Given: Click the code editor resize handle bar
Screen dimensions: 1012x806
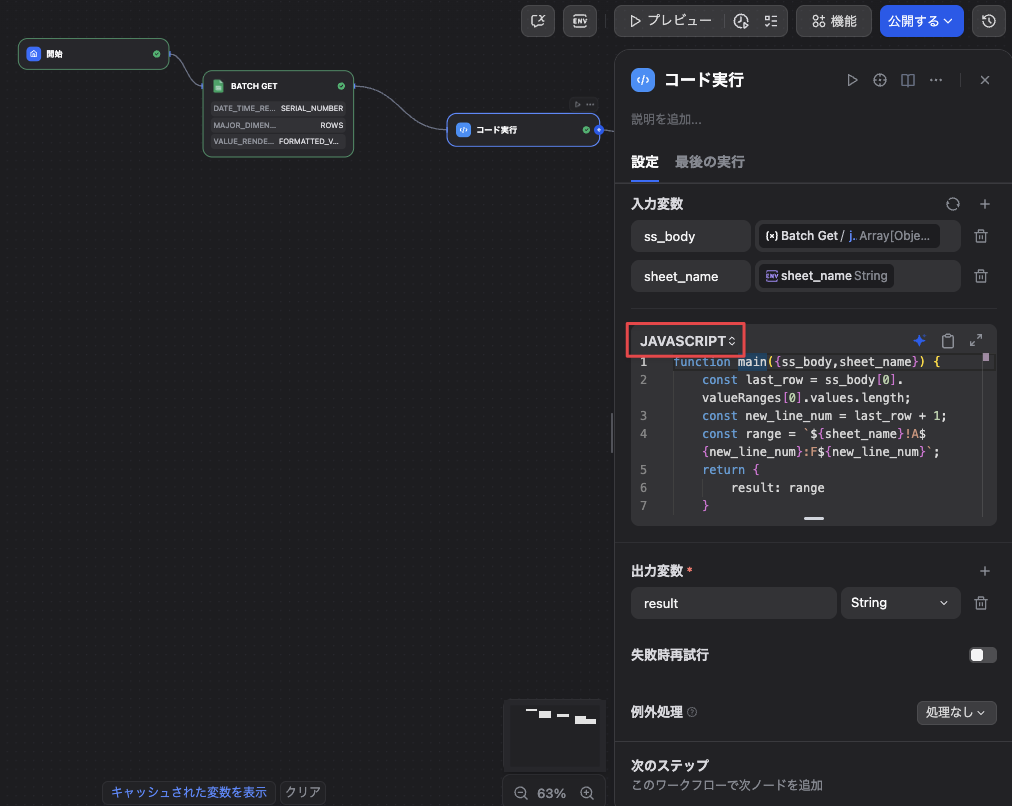Looking at the screenshot, I should click(813, 518).
